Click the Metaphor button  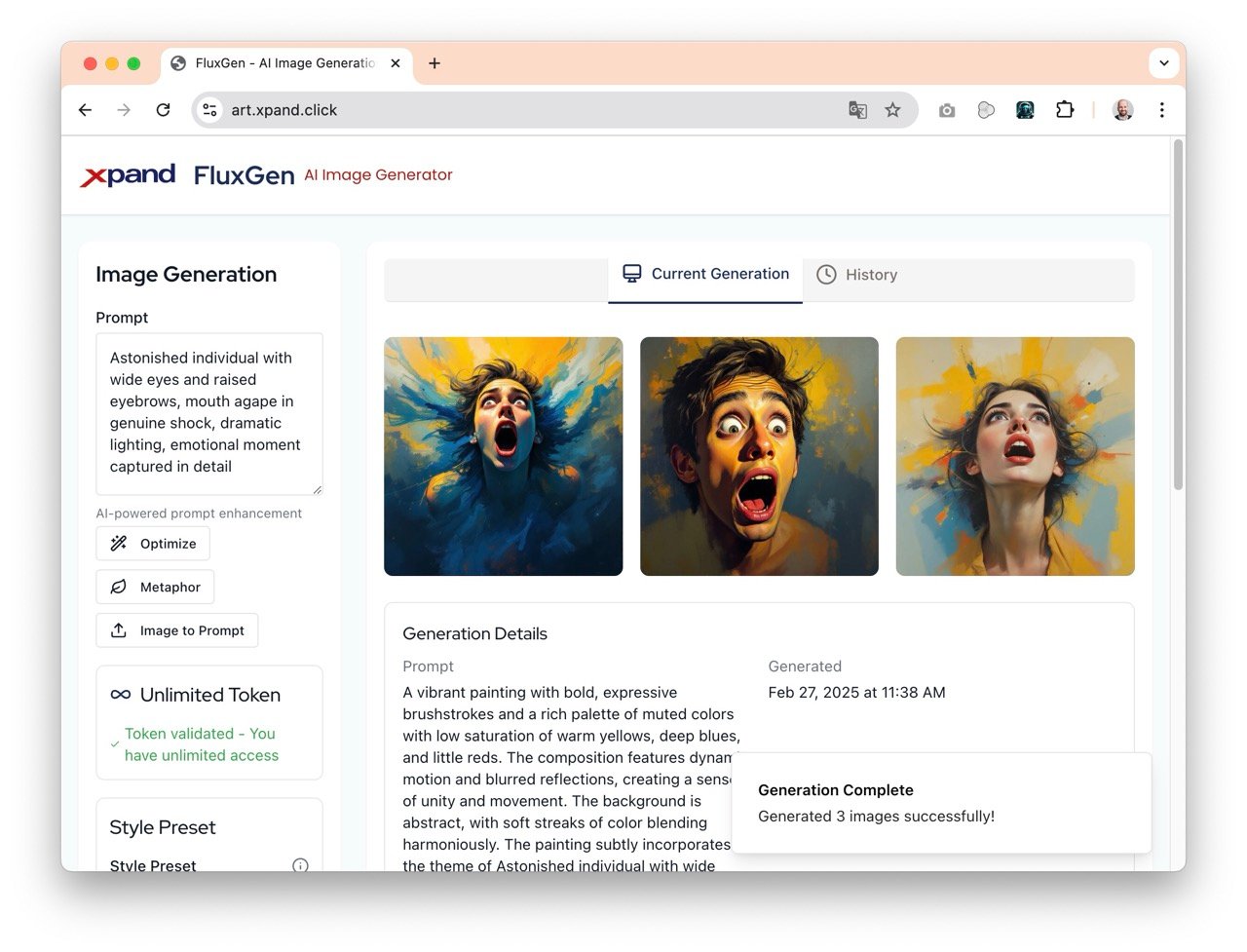155,587
